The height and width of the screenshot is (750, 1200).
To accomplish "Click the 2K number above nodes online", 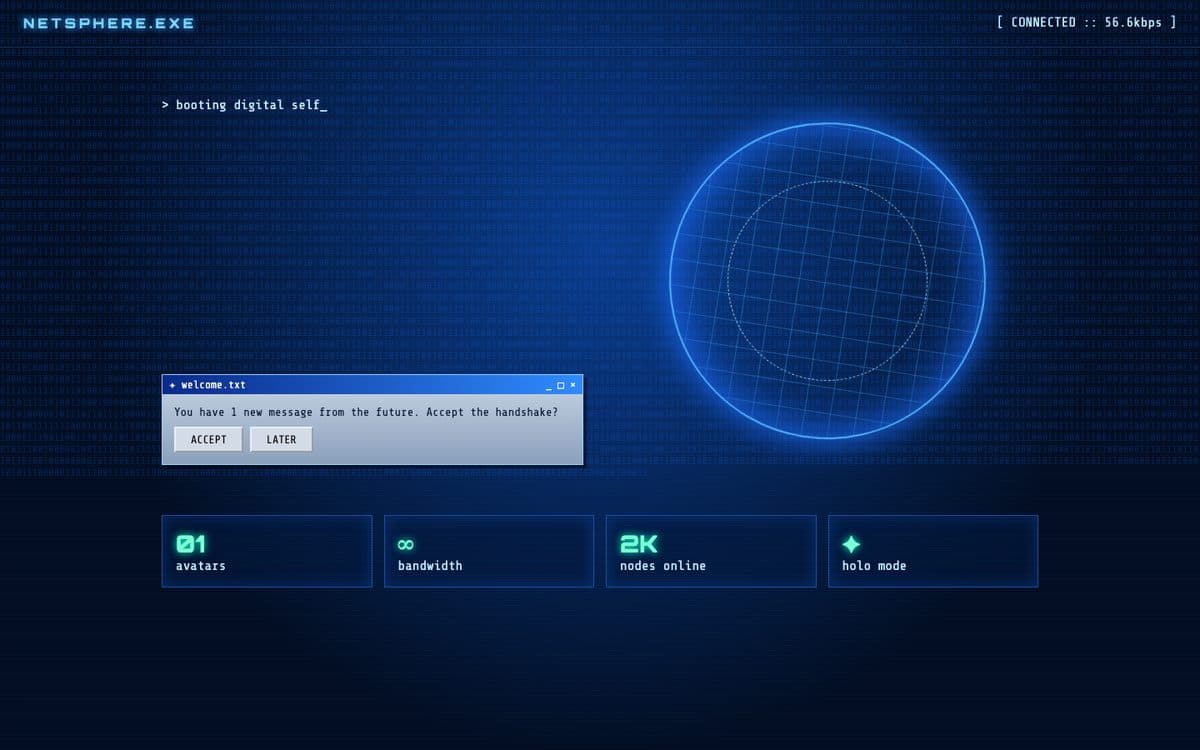I will pyautogui.click(x=639, y=544).
